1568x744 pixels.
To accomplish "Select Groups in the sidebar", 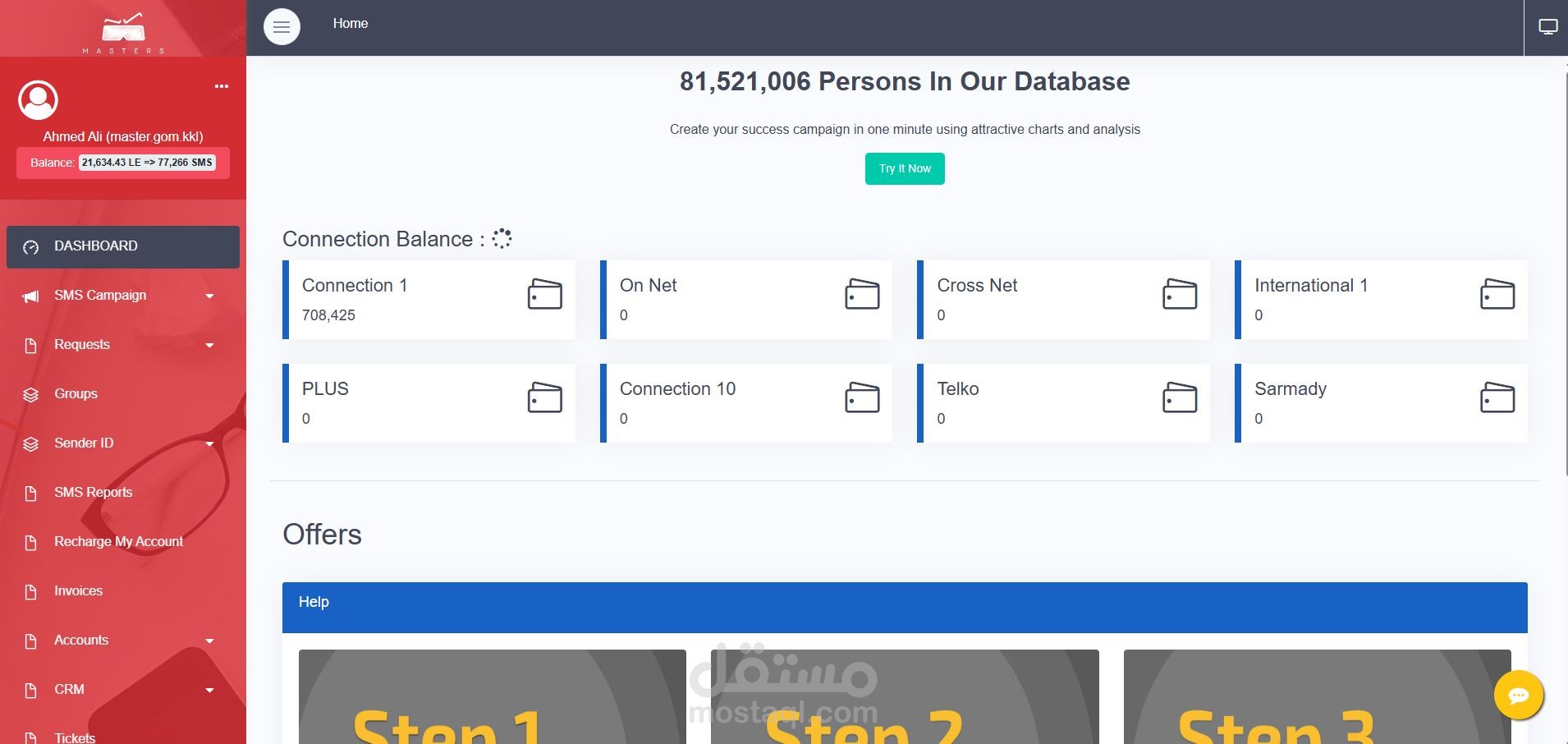I will point(123,394).
